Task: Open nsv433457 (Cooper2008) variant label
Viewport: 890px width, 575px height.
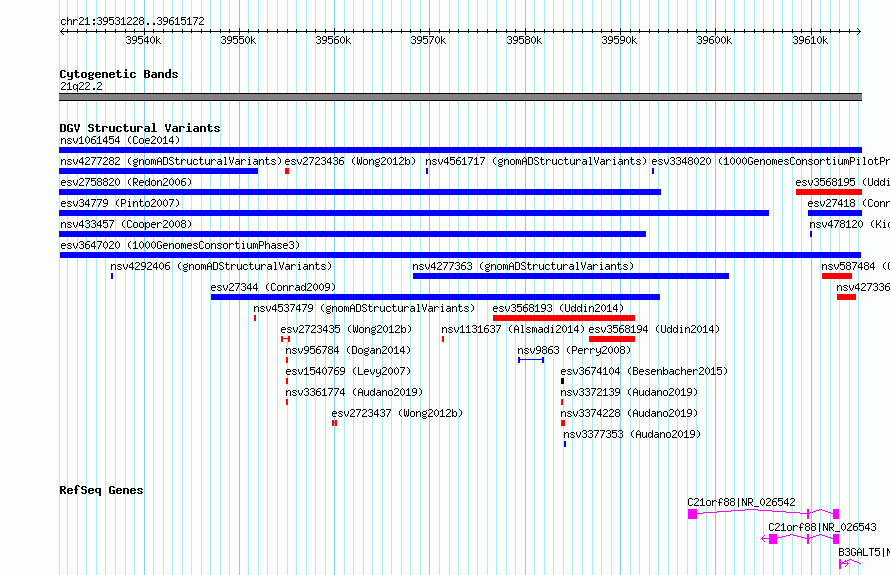Action: 126,224
